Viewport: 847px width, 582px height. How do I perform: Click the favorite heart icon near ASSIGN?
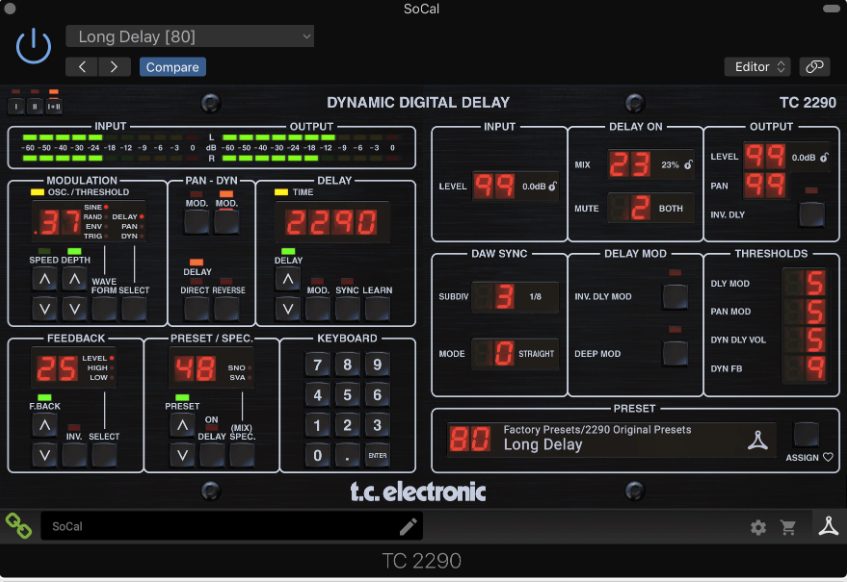(828, 457)
